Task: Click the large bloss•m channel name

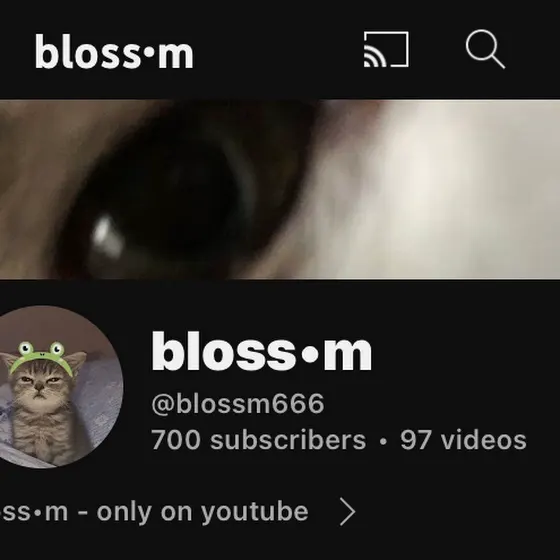Action: [x=262, y=352]
